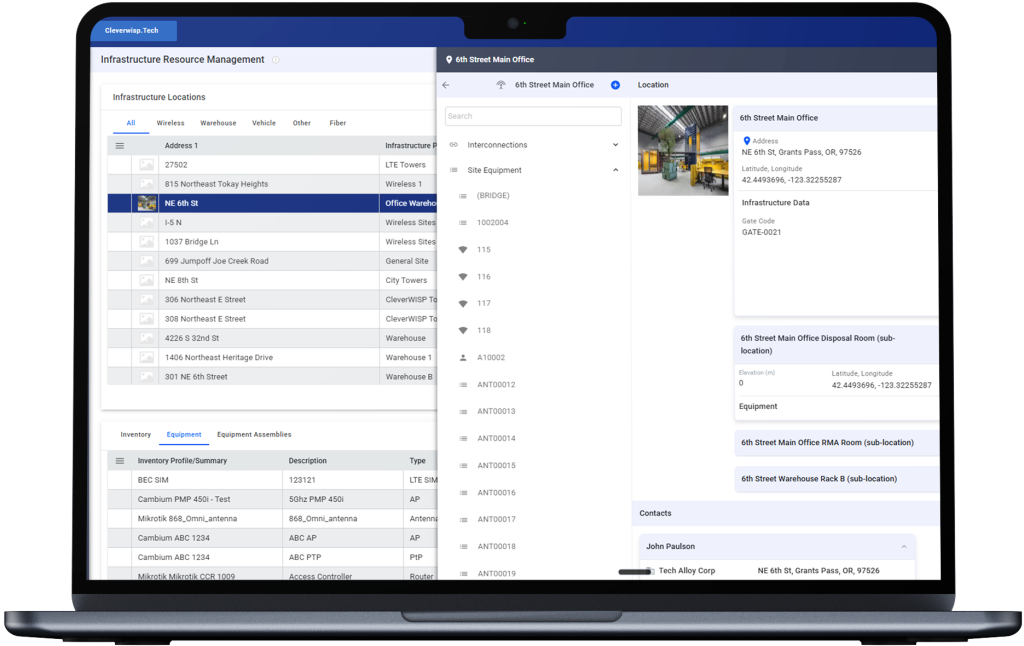Click the signal icon beside equipment 117
Image resolution: width=1024 pixels, height=646 pixels.
point(463,304)
